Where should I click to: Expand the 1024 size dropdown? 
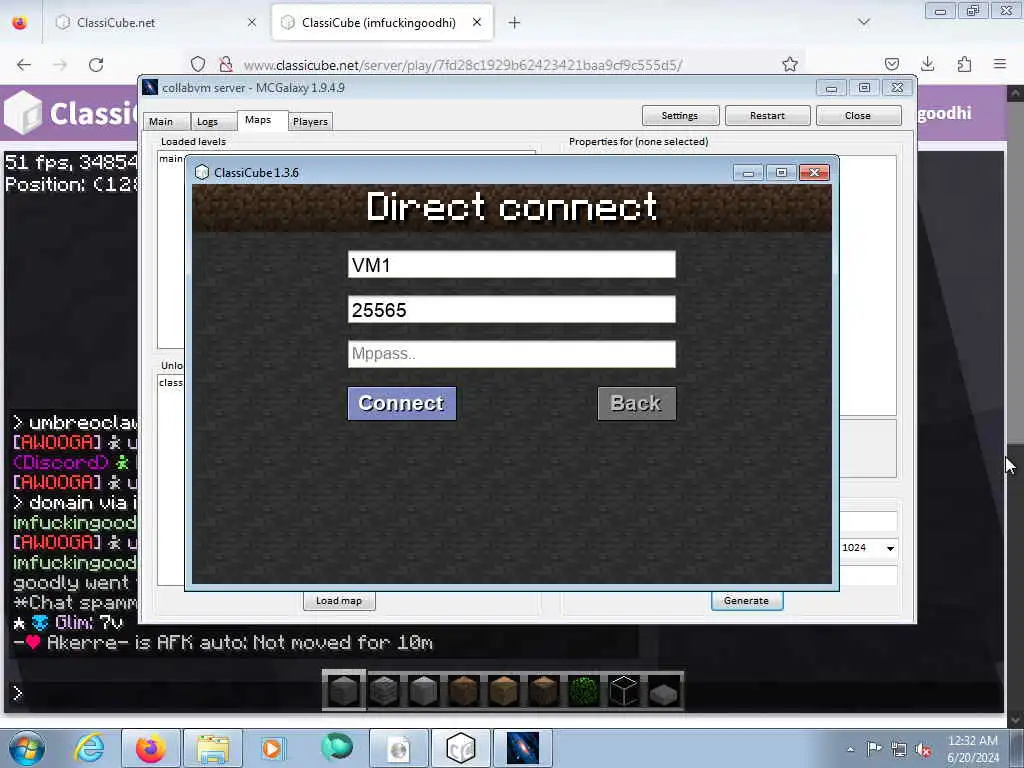890,548
